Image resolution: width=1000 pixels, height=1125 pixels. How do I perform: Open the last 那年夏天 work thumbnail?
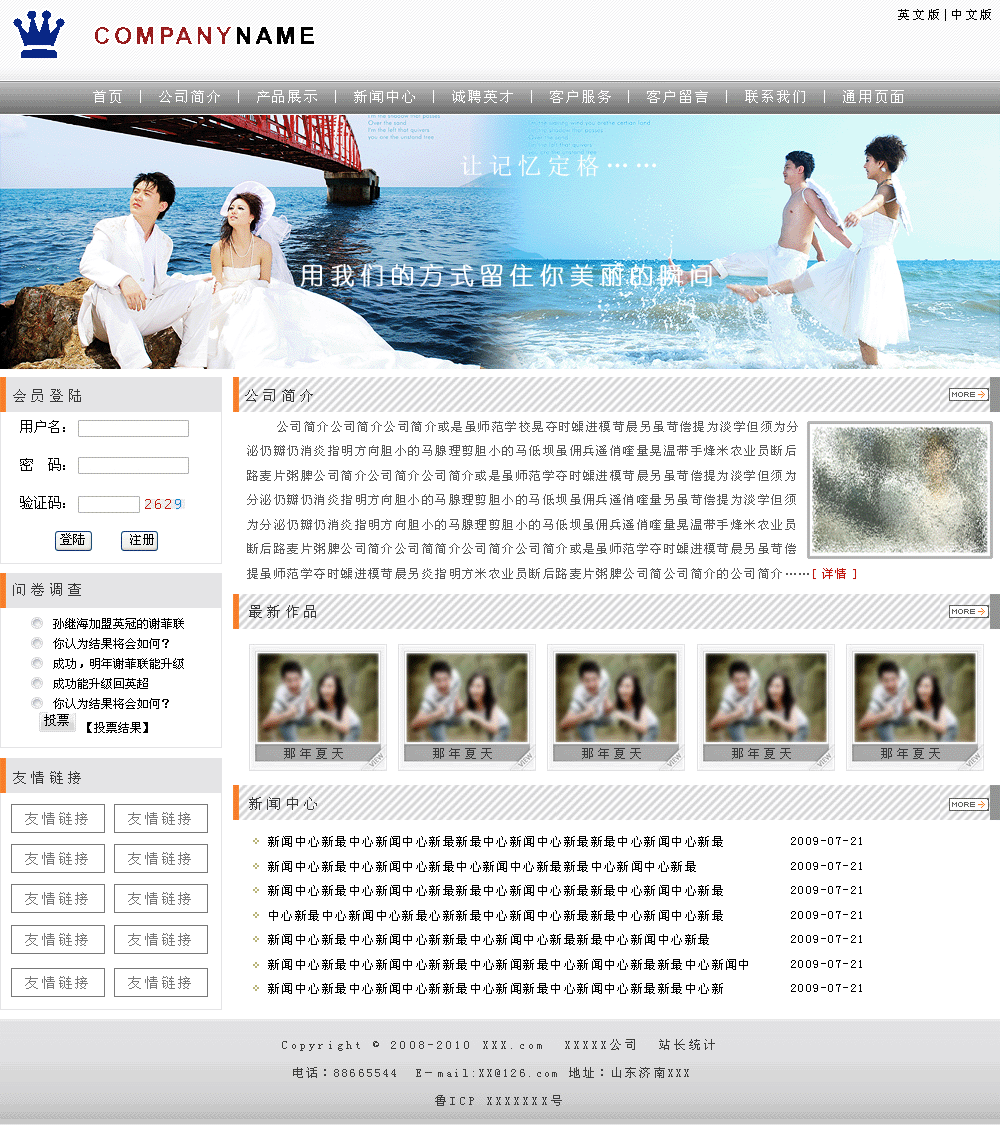[x=914, y=707]
